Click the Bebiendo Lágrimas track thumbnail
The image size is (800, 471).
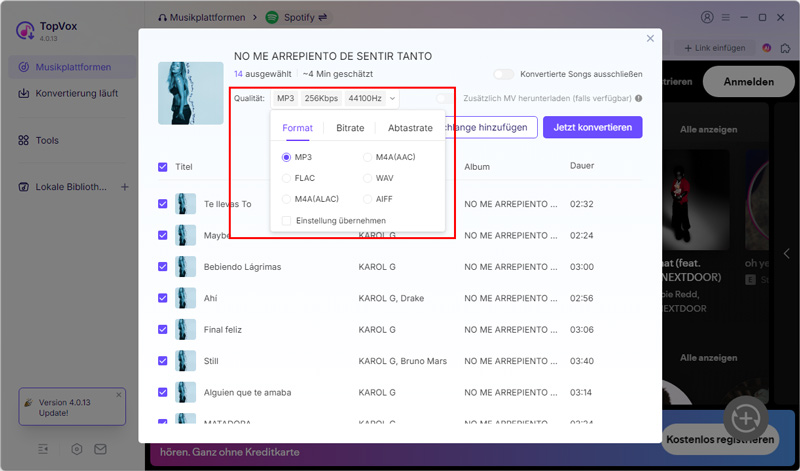[x=186, y=267]
